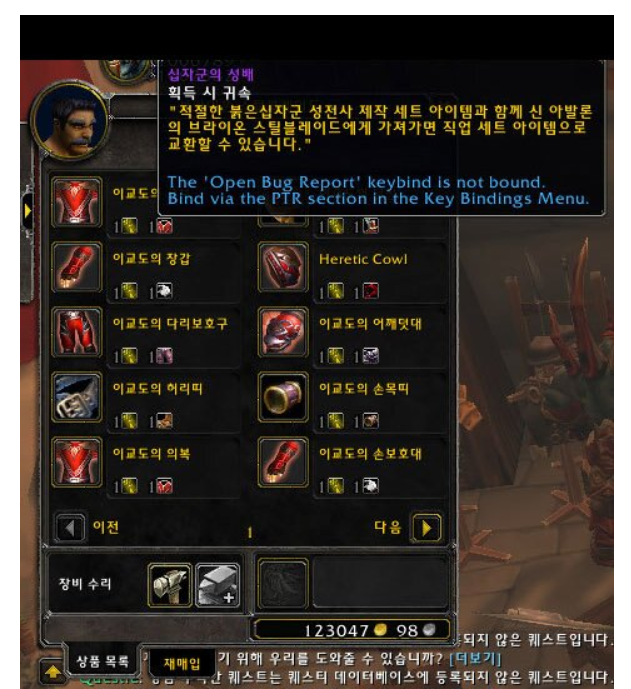Expand the yellow side arrow on left edge
The width and height of the screenshot is (631, 689).
coord(28,211)
